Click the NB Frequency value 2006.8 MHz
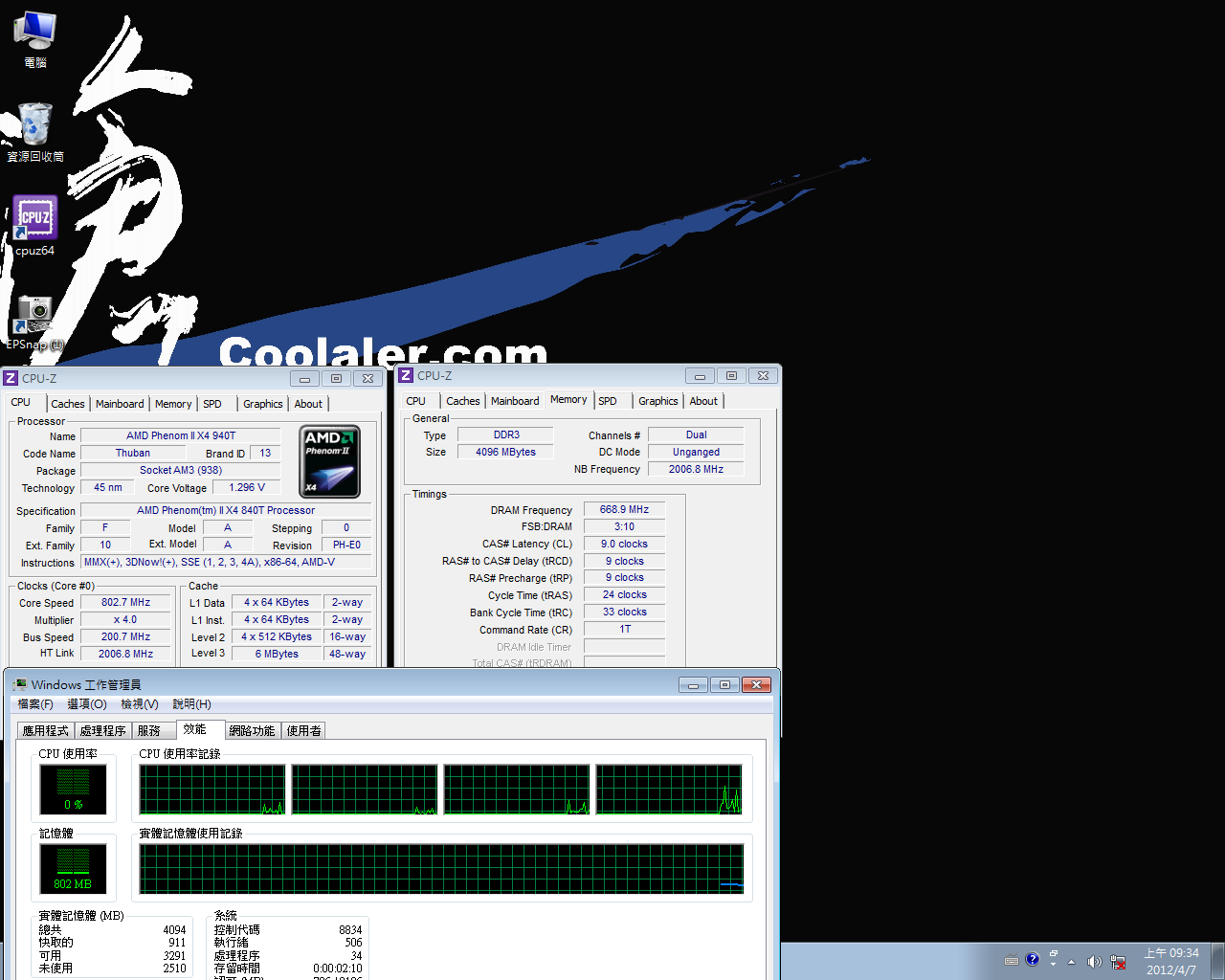The width and height of the screenshot is (1225, 980). (696, 469)
